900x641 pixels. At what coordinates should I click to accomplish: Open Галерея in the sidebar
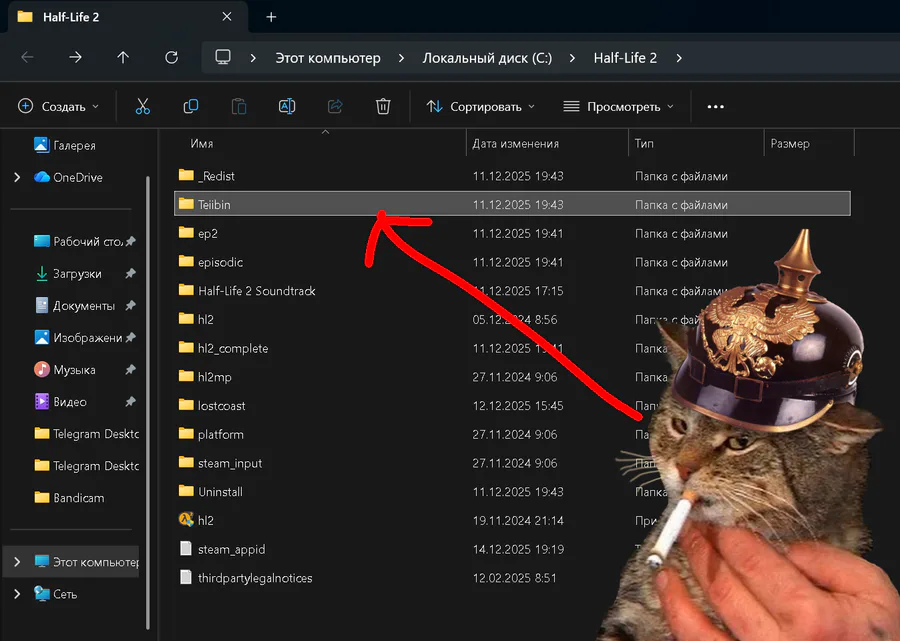pos(65,145)
